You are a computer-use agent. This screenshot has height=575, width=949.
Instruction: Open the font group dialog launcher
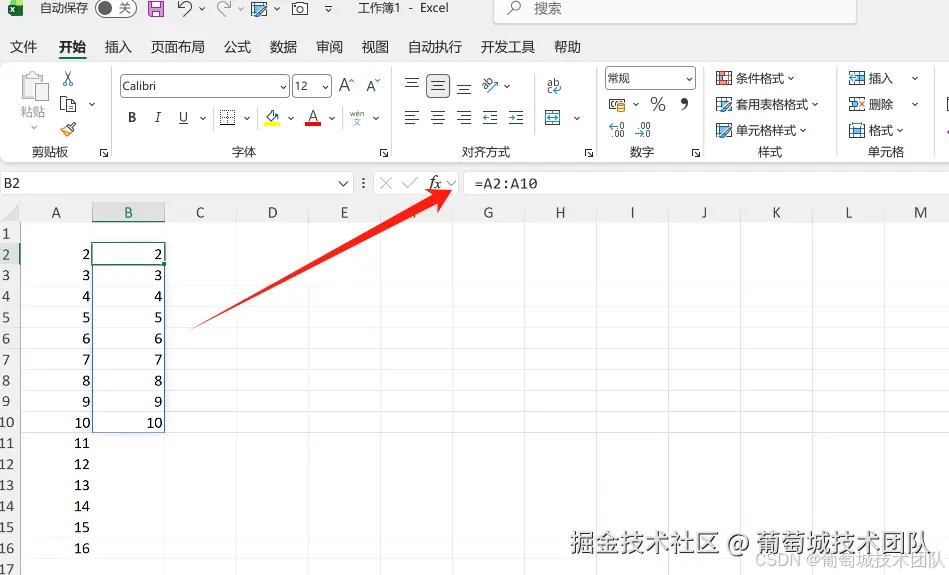pos(384,153)
